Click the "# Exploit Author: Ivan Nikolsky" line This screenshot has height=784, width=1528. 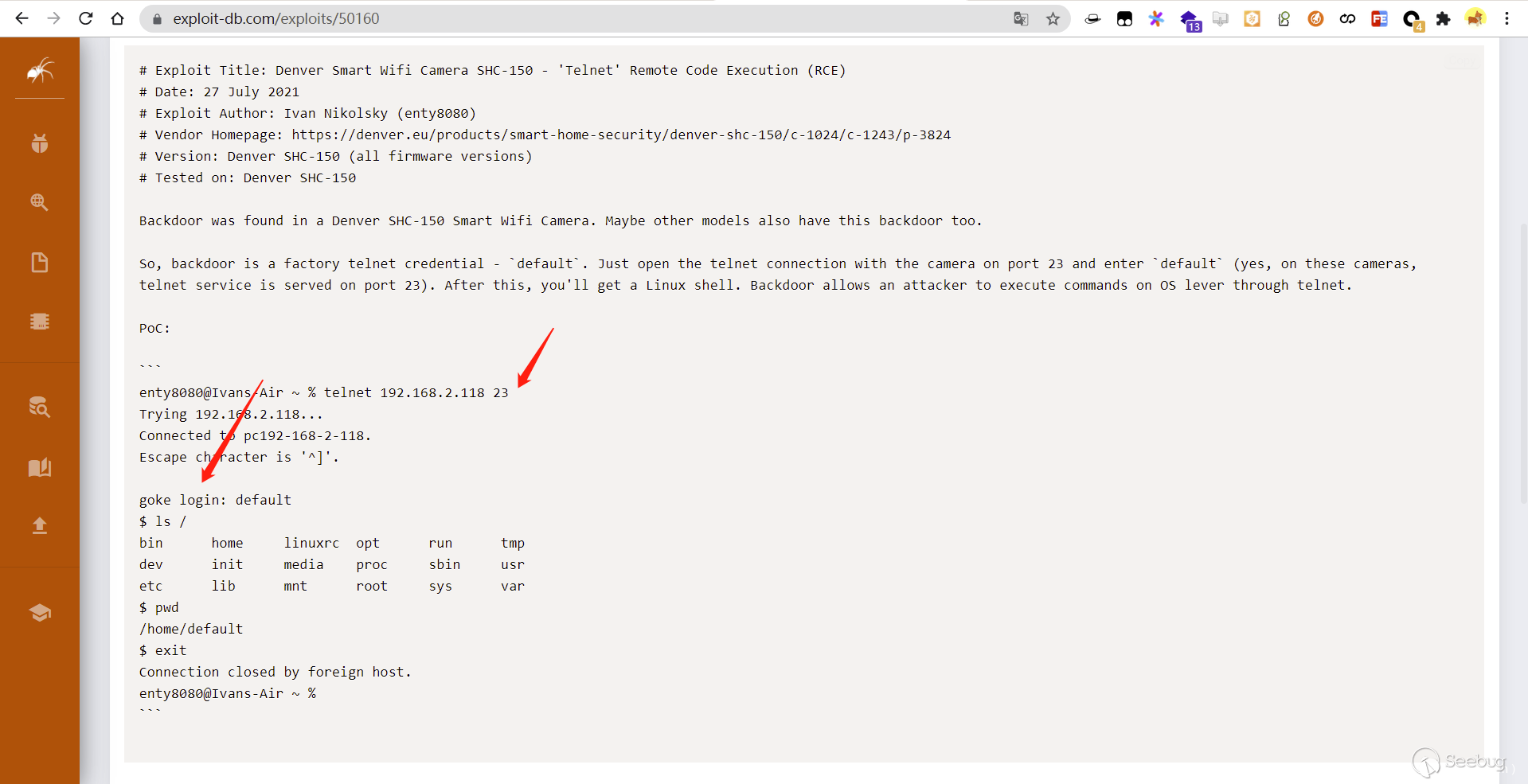pyautogui.click(x=308, y=113)
